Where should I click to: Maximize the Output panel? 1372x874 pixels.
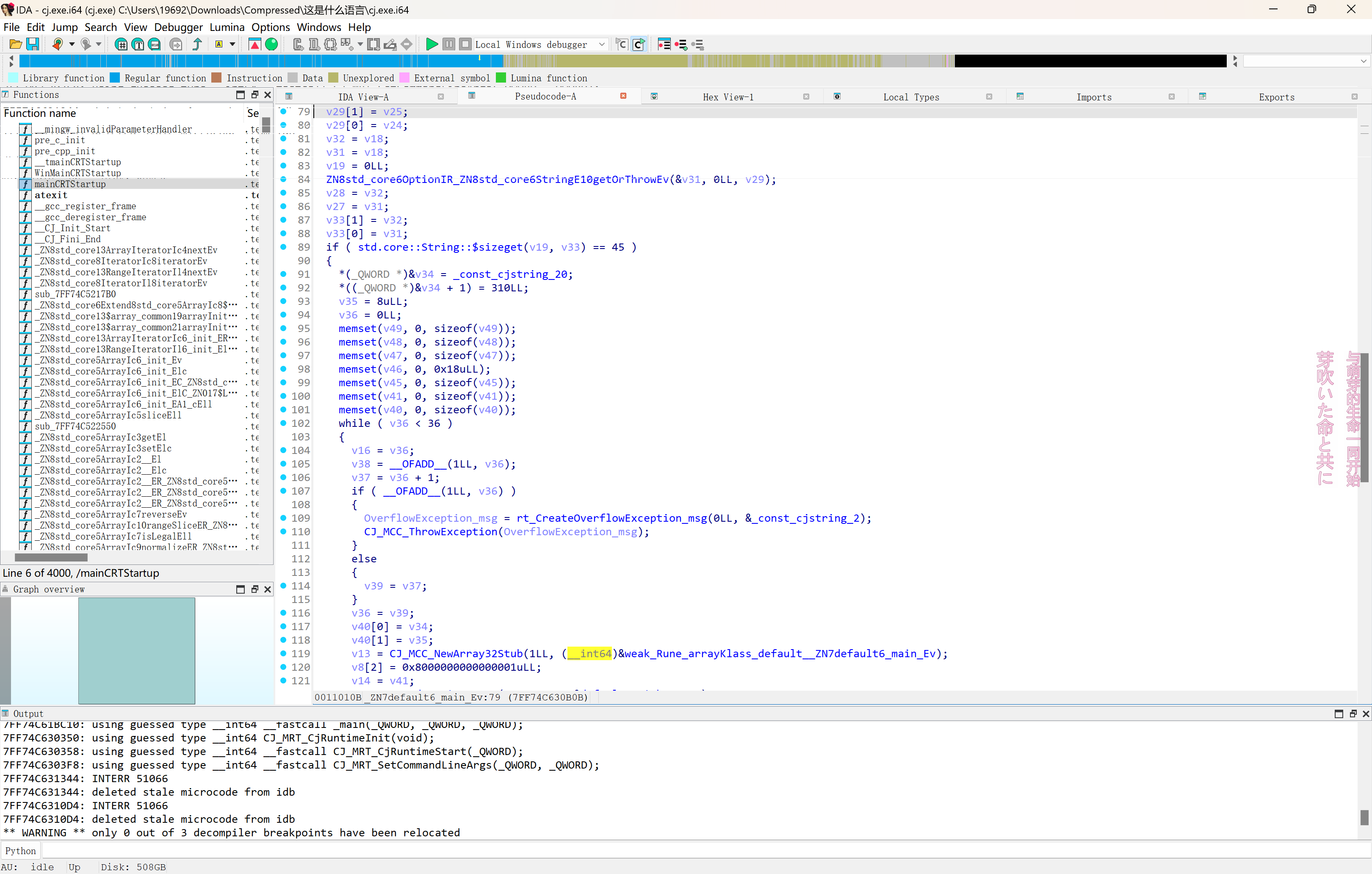(x=1339, y=714)
